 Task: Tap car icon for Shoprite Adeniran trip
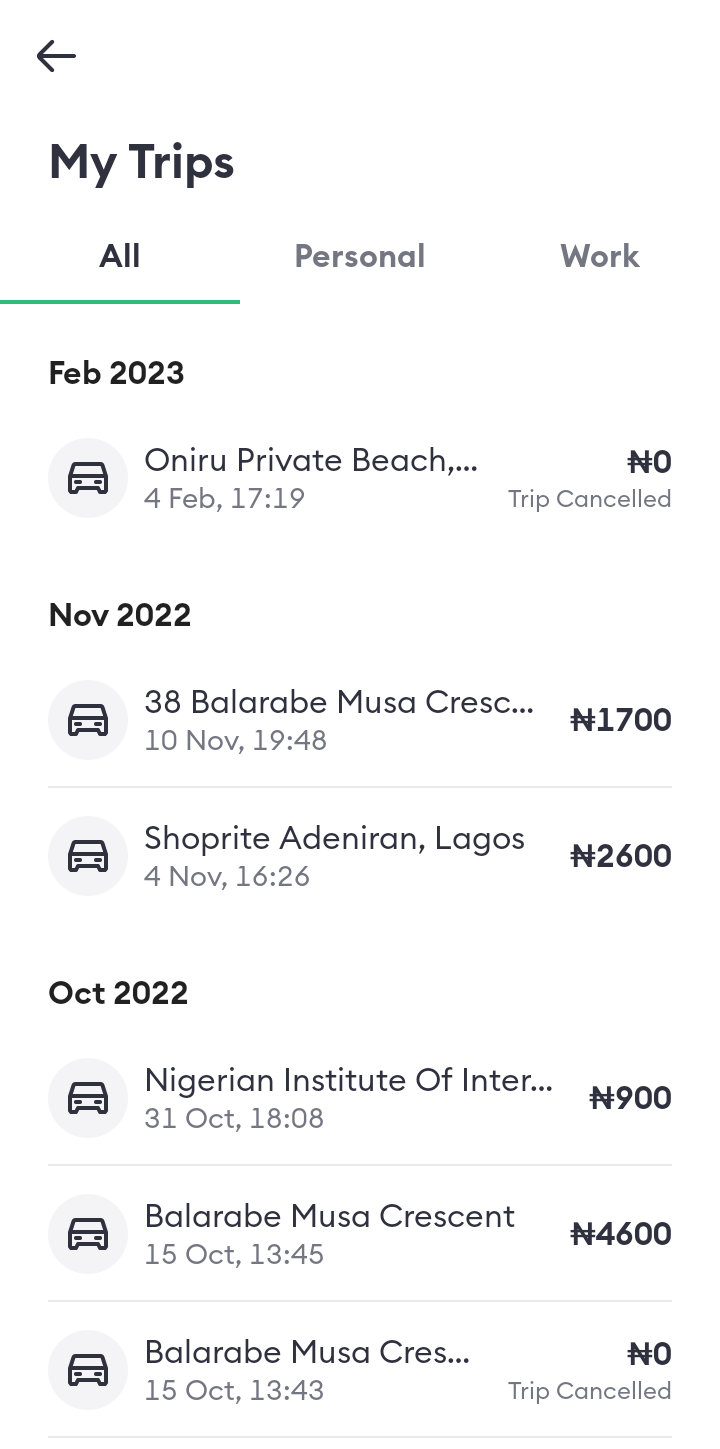88,856
